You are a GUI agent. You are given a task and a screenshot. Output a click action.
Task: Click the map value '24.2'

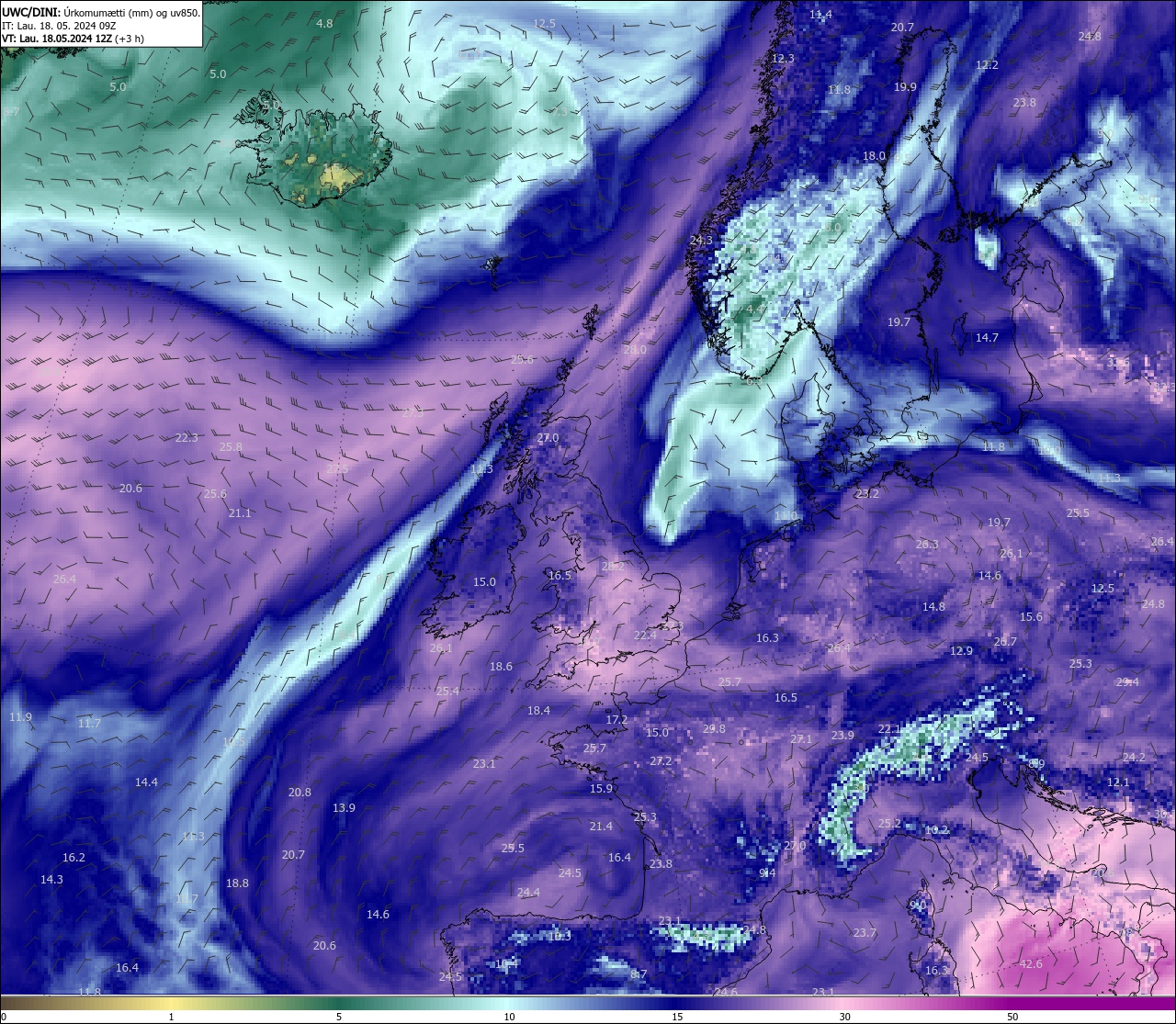pos(1134,757)
